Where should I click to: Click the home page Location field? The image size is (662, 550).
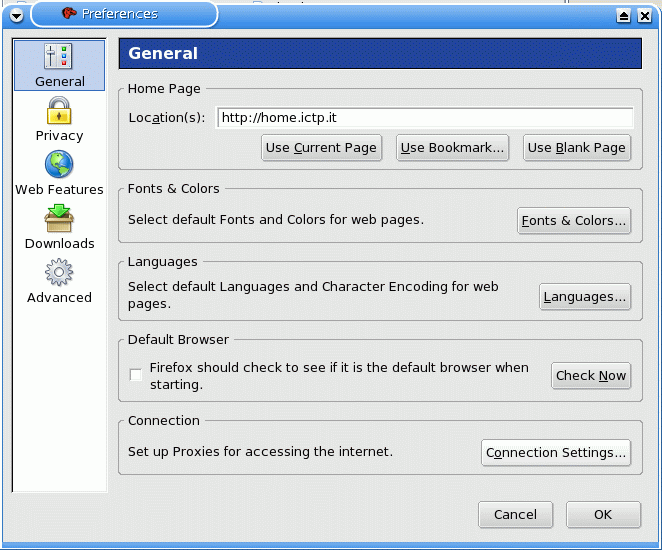[x=425, y=118]
